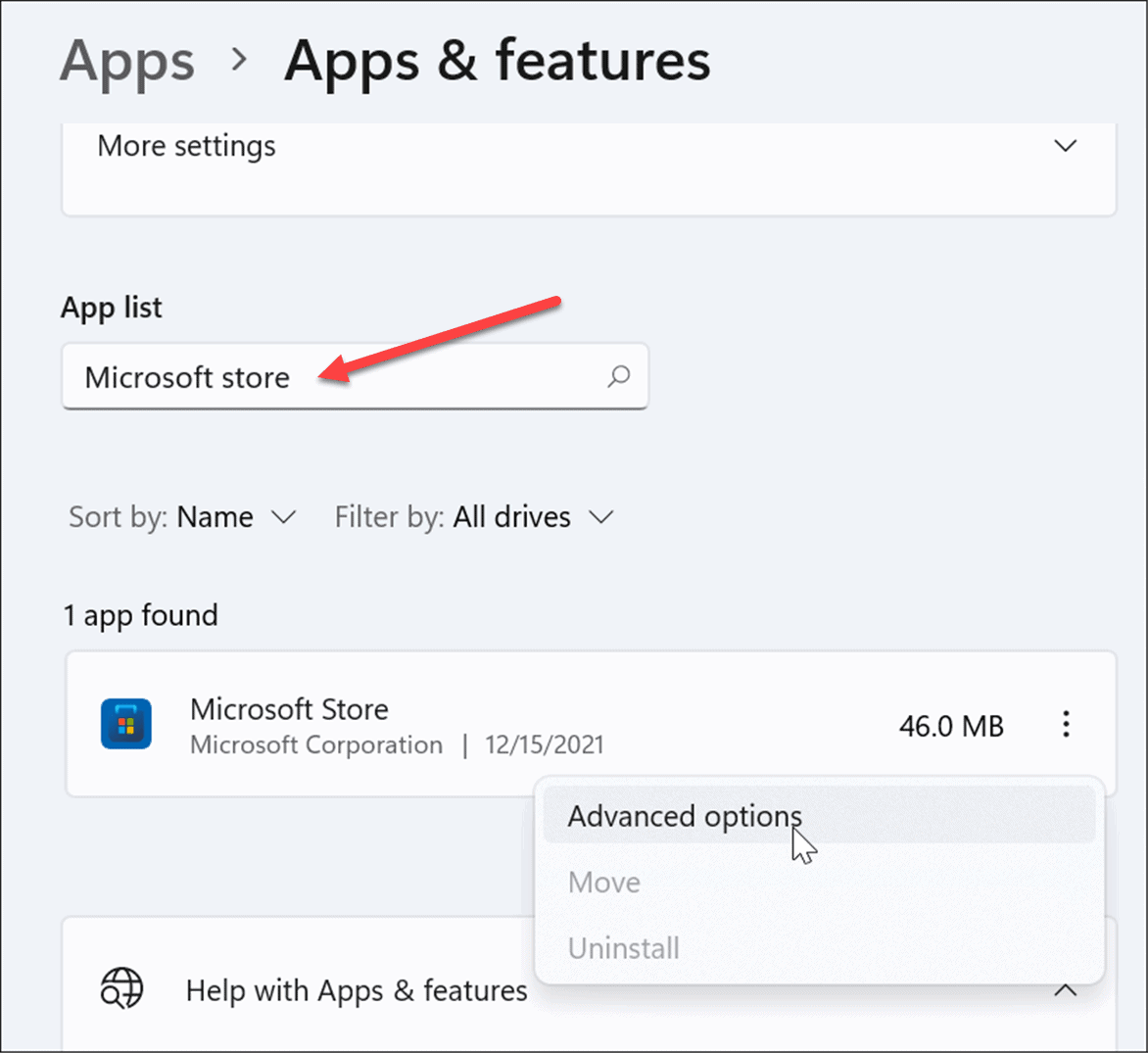Click the App list heading

(x=112, y=308)
